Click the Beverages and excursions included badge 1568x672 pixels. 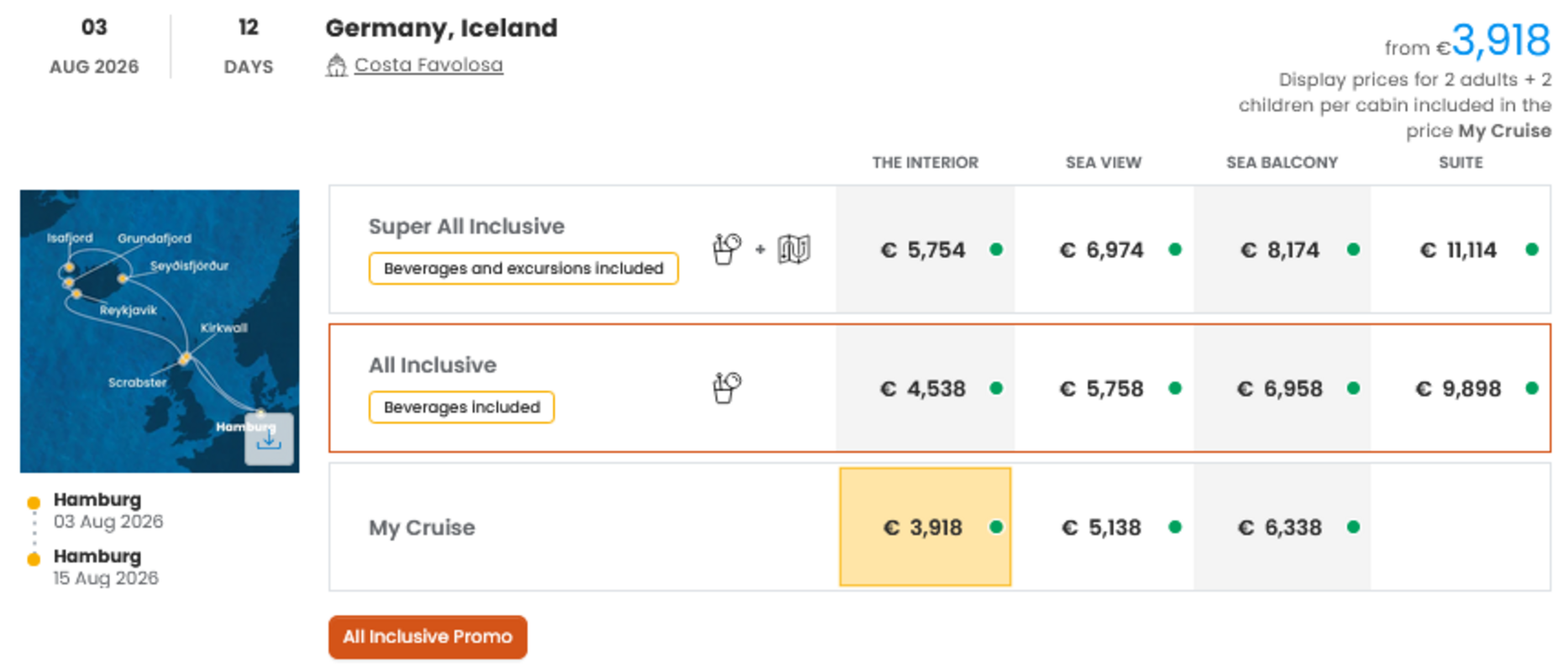coord(523,269)
